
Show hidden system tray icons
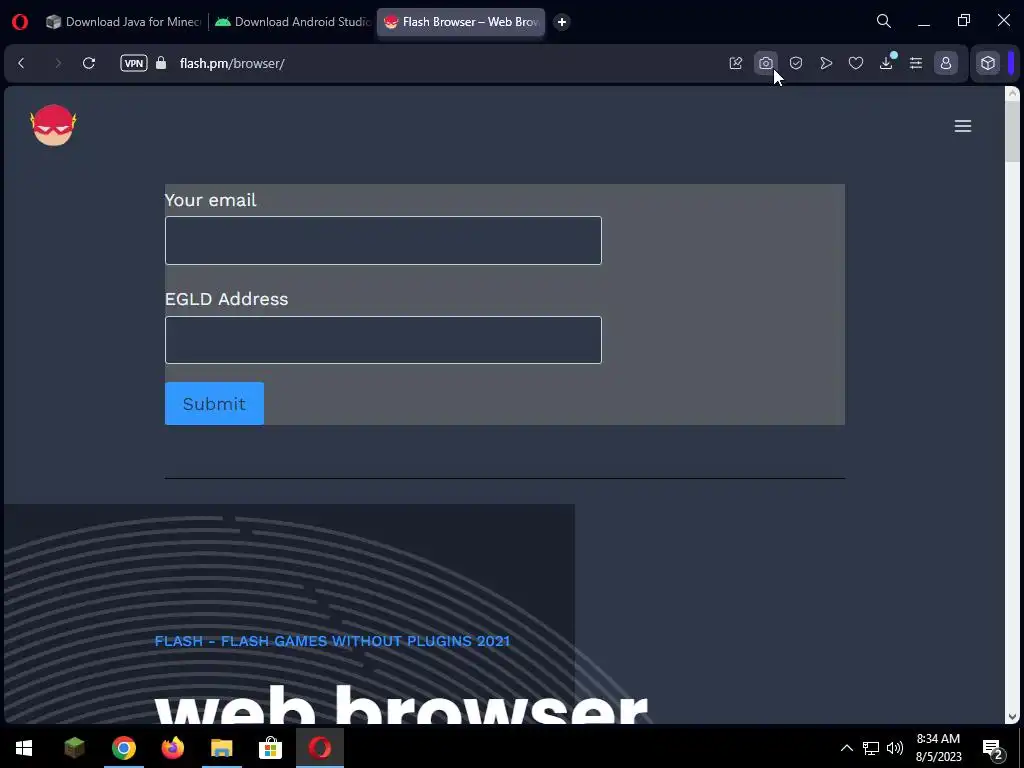pyautogui.click(x=846, y=748)
